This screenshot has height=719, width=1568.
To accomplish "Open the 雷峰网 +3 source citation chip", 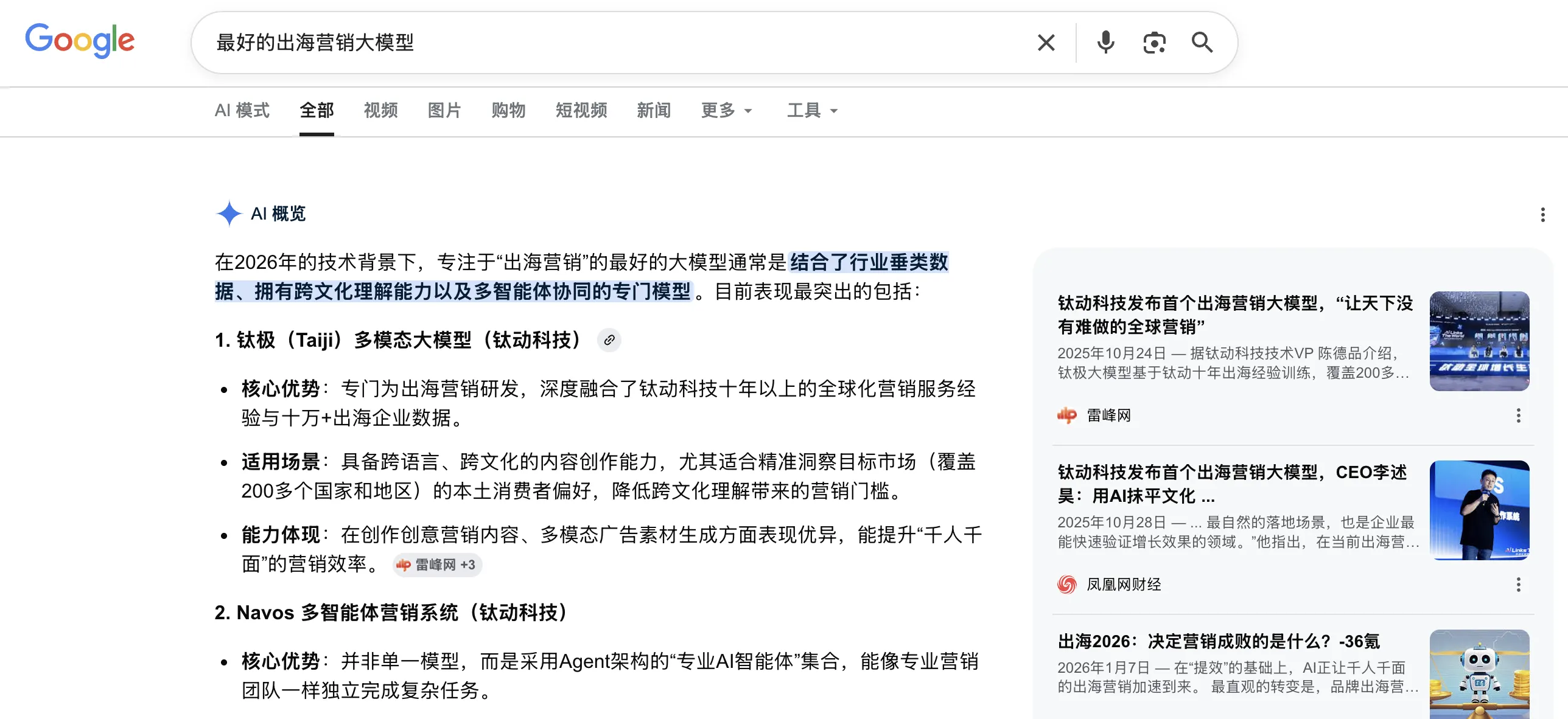I will 437,565.
